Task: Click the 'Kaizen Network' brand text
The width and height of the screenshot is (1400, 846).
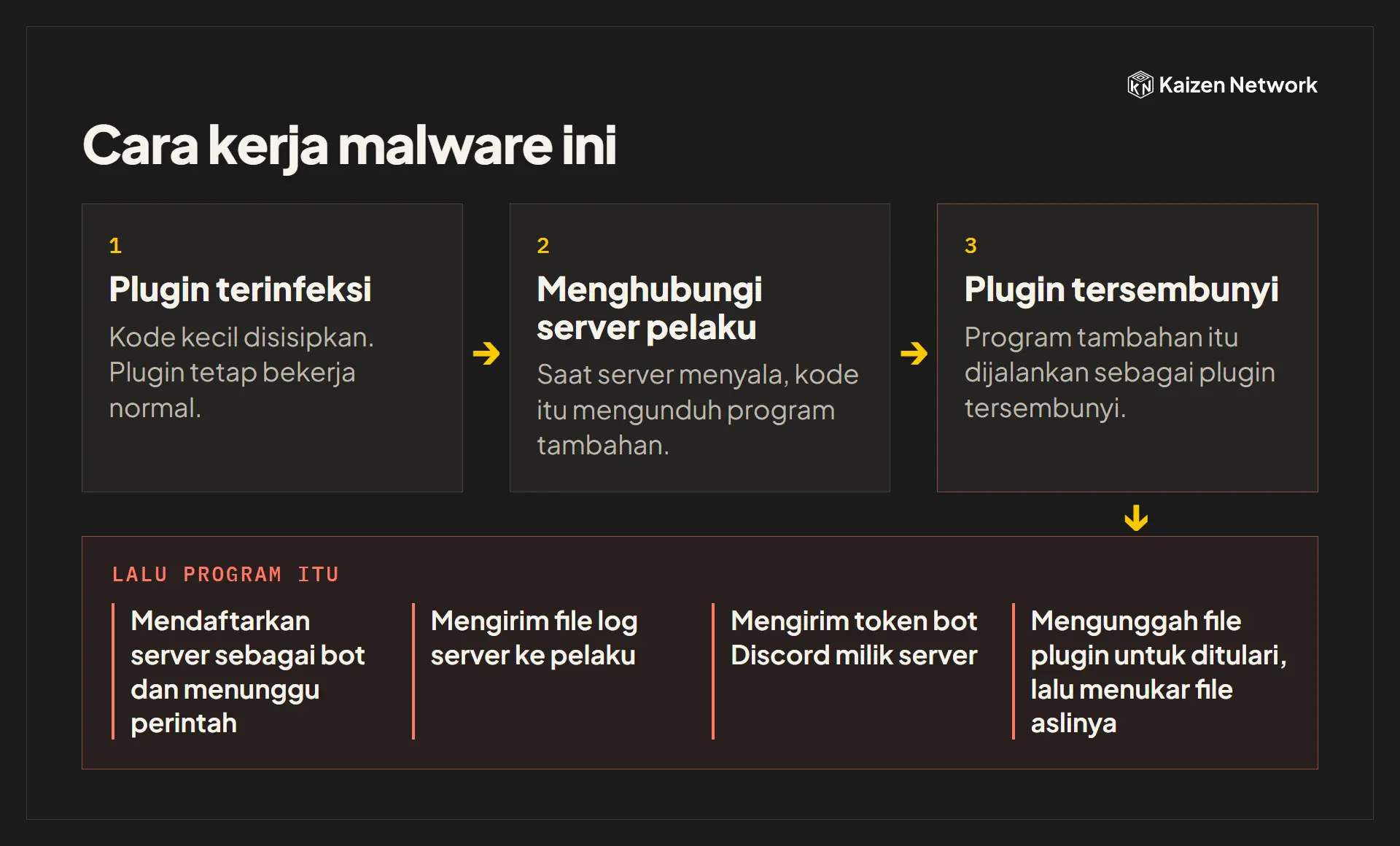Action: 1237,85
